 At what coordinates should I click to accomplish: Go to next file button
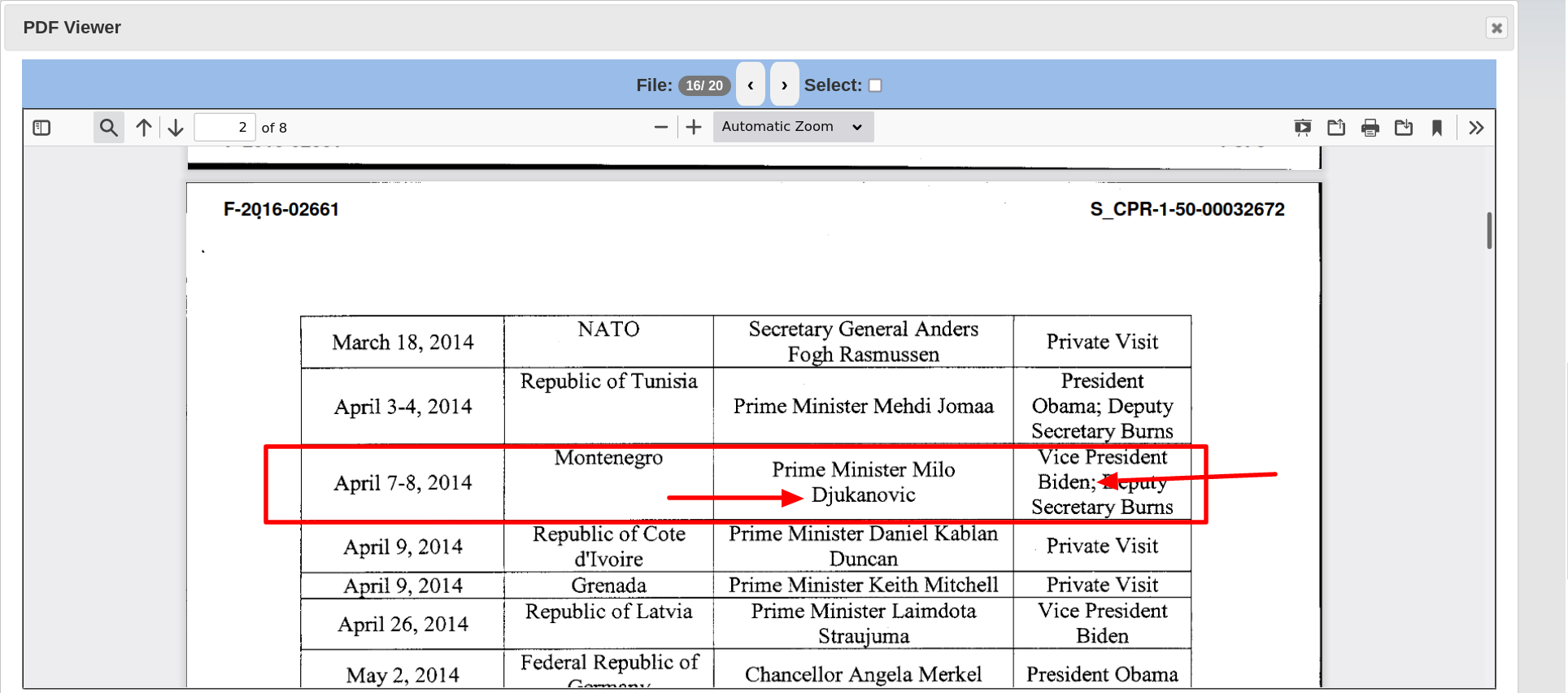coord(784,85)
